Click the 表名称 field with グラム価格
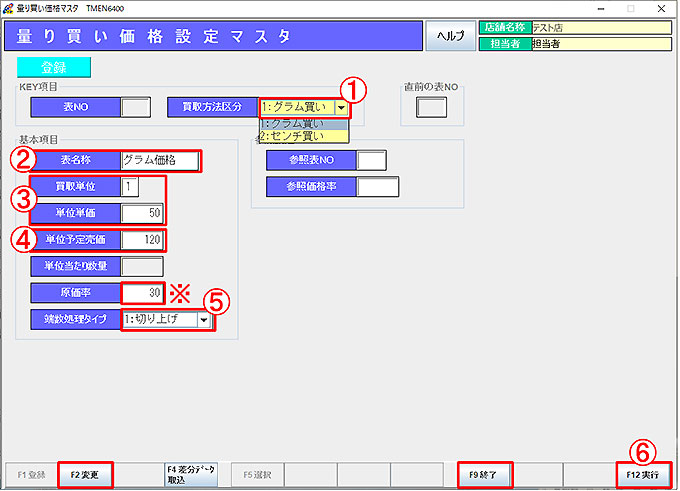The image size is (680, 491). (160, 160)
